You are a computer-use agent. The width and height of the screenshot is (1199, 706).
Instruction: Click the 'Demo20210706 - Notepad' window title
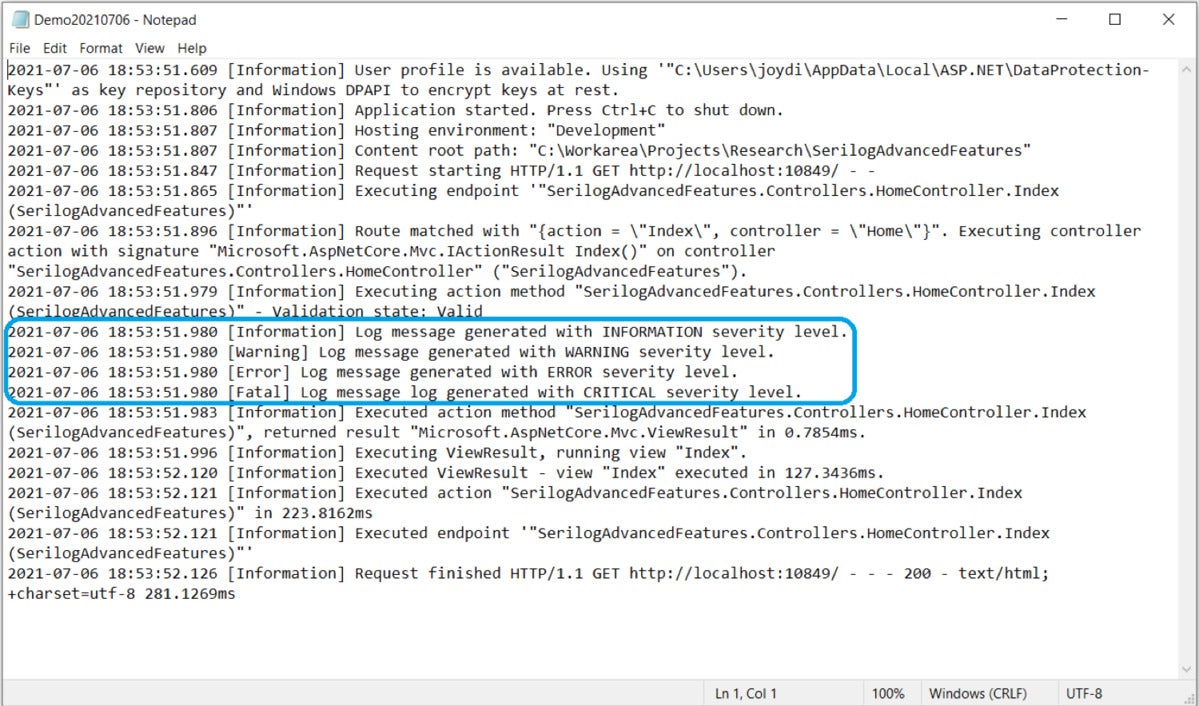coord(115,20)
